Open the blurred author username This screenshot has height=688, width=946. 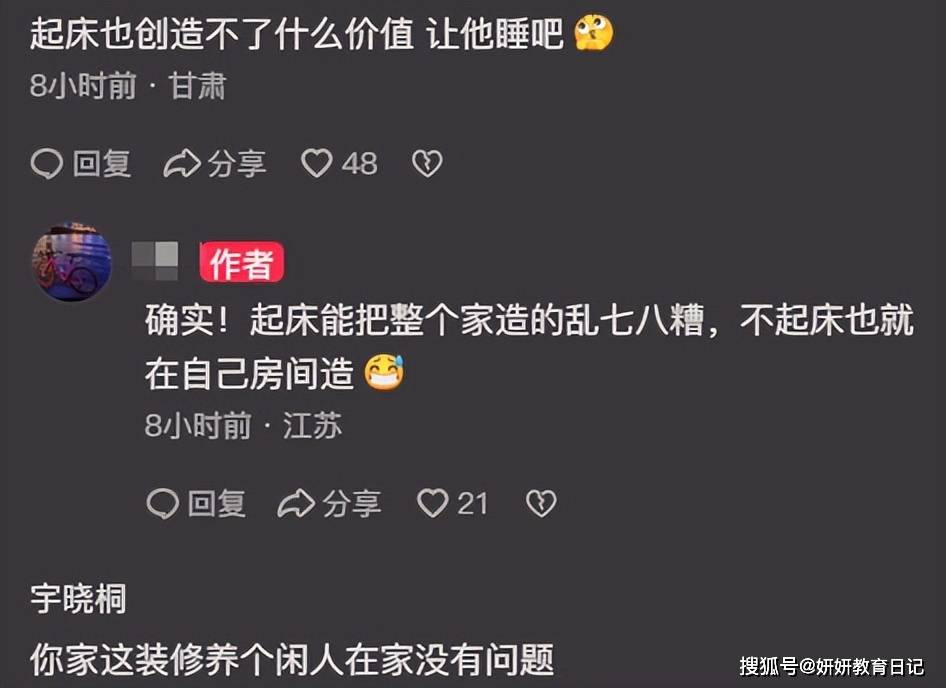click(x=155, y=261)
